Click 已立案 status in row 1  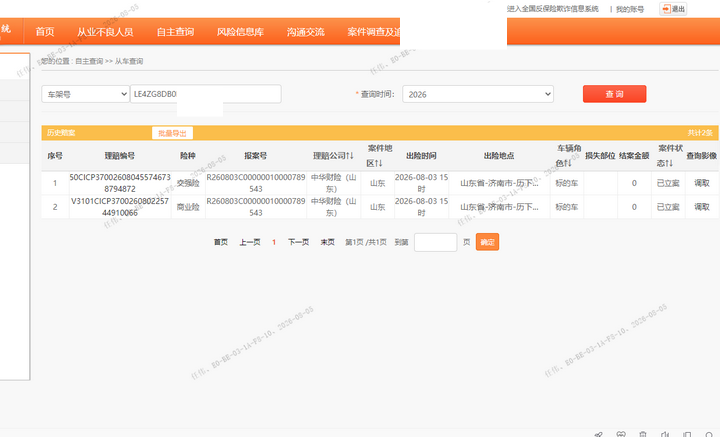tap(668, 183)
